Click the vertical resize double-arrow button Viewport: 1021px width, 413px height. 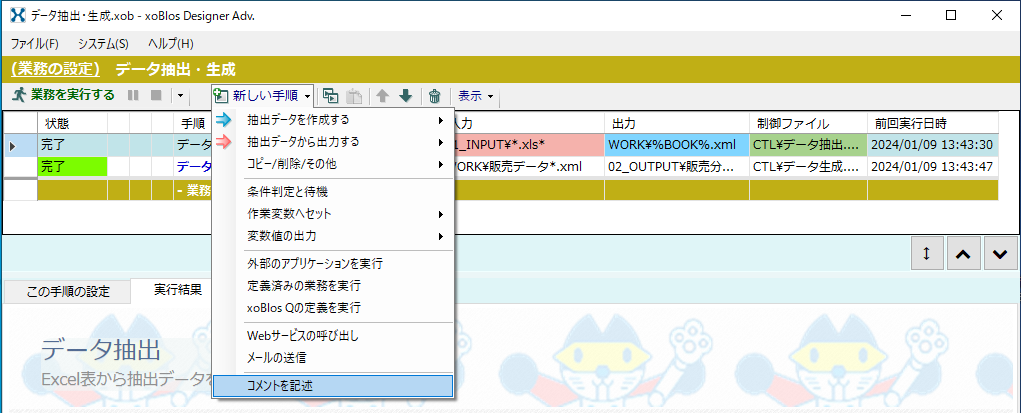(x=927, y=255)
